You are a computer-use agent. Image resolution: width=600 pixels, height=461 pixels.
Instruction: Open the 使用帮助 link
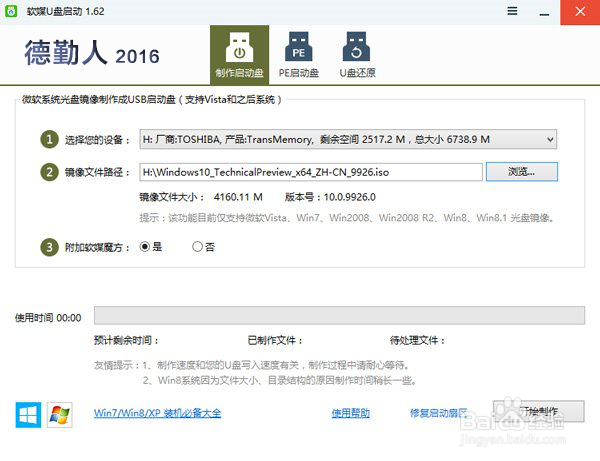click(x=351, y=413)
